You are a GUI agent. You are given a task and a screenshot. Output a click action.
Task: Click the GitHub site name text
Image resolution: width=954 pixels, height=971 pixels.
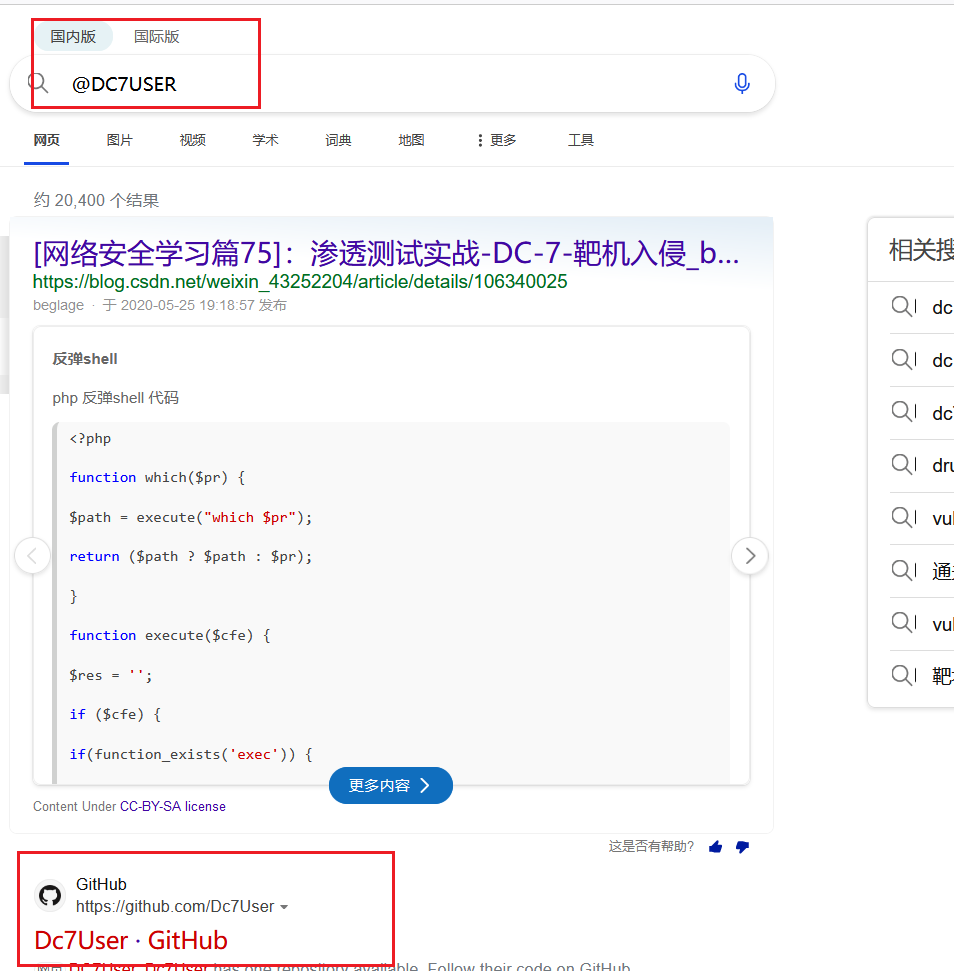pos(102,884)
